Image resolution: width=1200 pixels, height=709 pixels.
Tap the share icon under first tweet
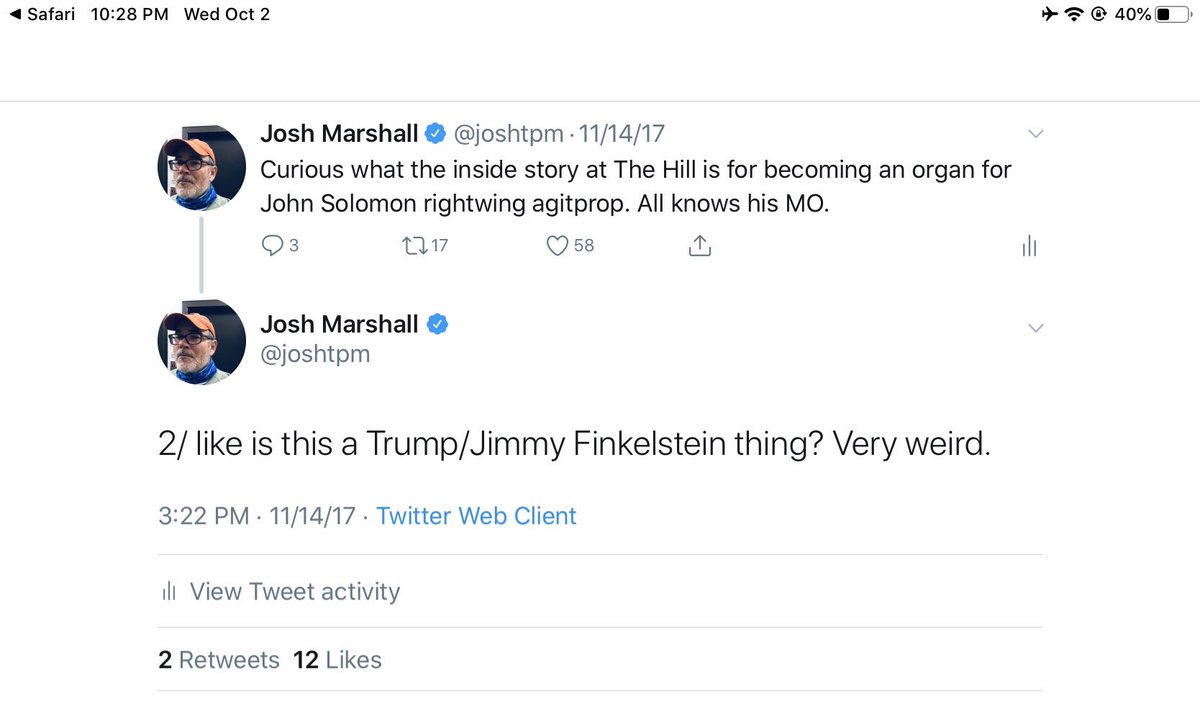(700, 245)
